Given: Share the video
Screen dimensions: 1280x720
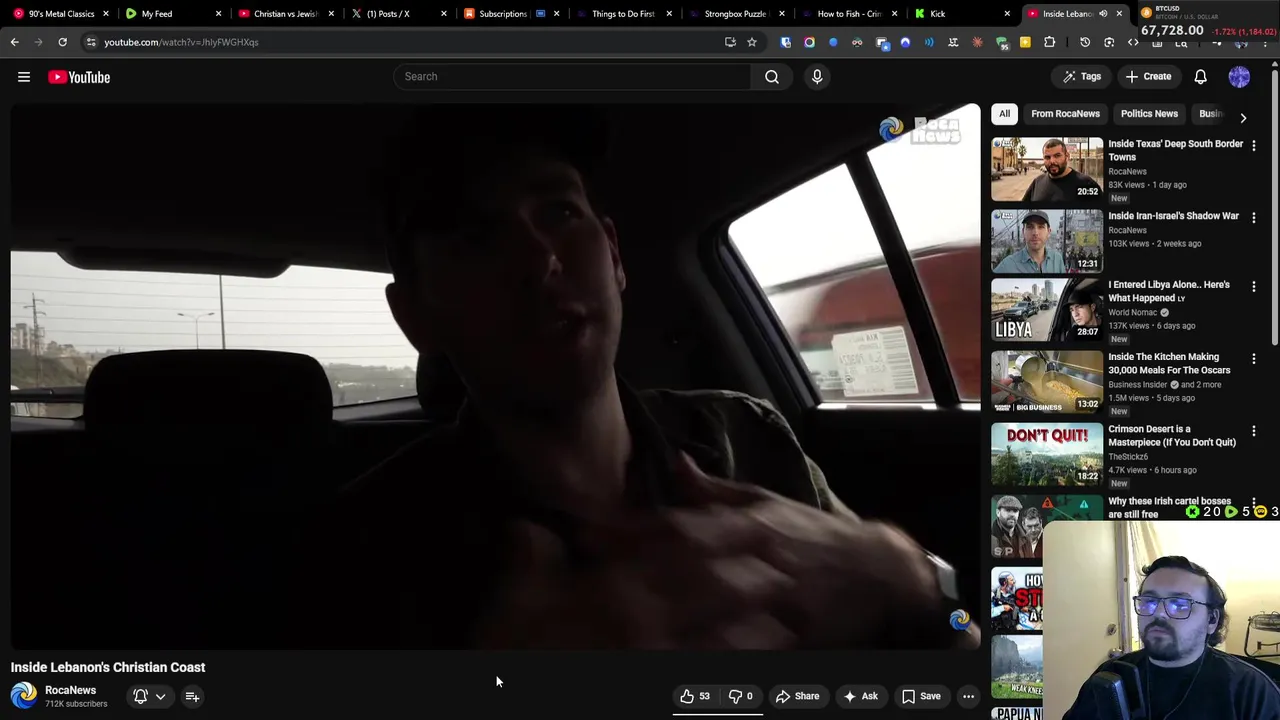Looking at the screenshot, I should point(797,696).
